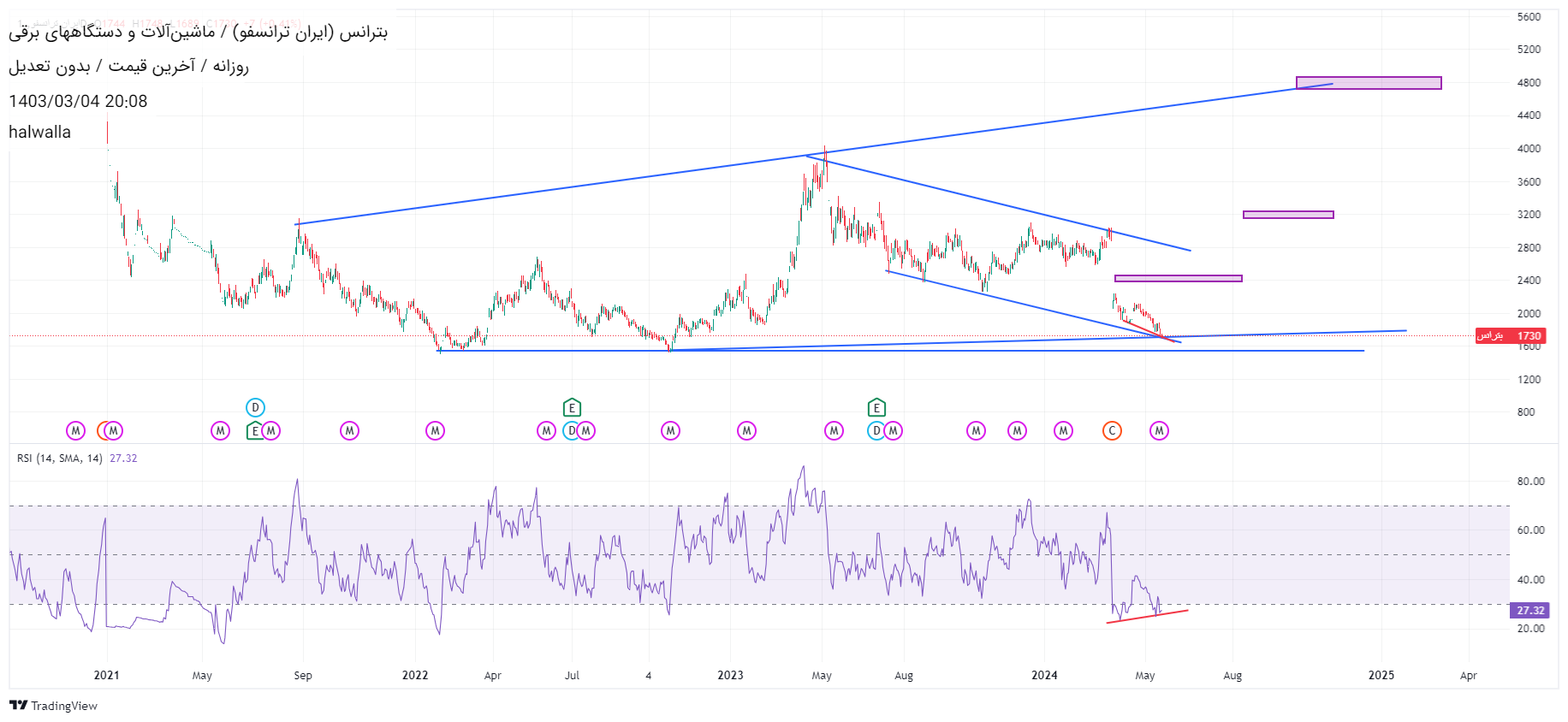Click the green E marker above Jul 2022
This screenshot has height=722, width=1568.
(572, 407)
